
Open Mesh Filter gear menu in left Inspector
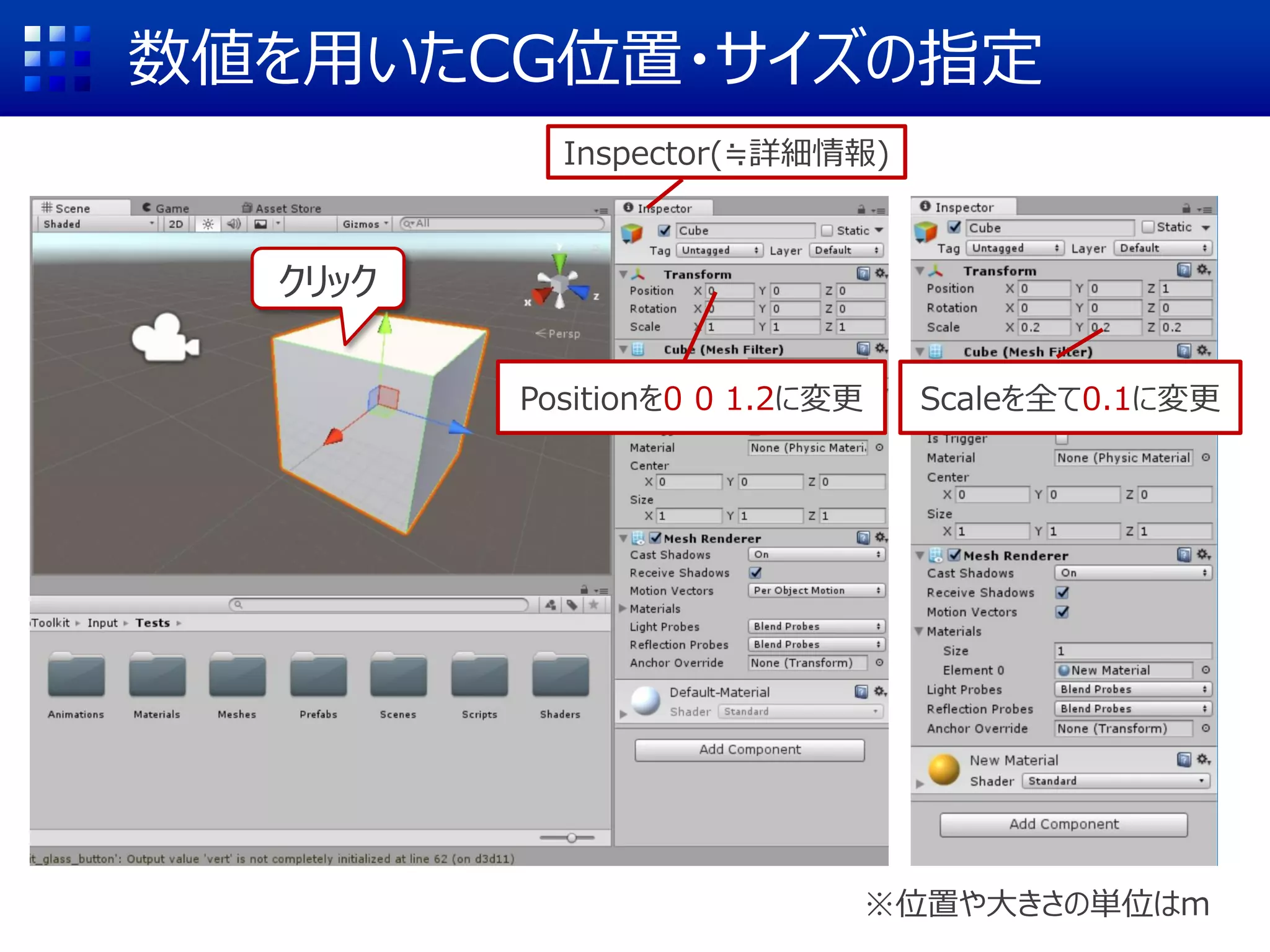pyautogui.click(x=881, y=349)
